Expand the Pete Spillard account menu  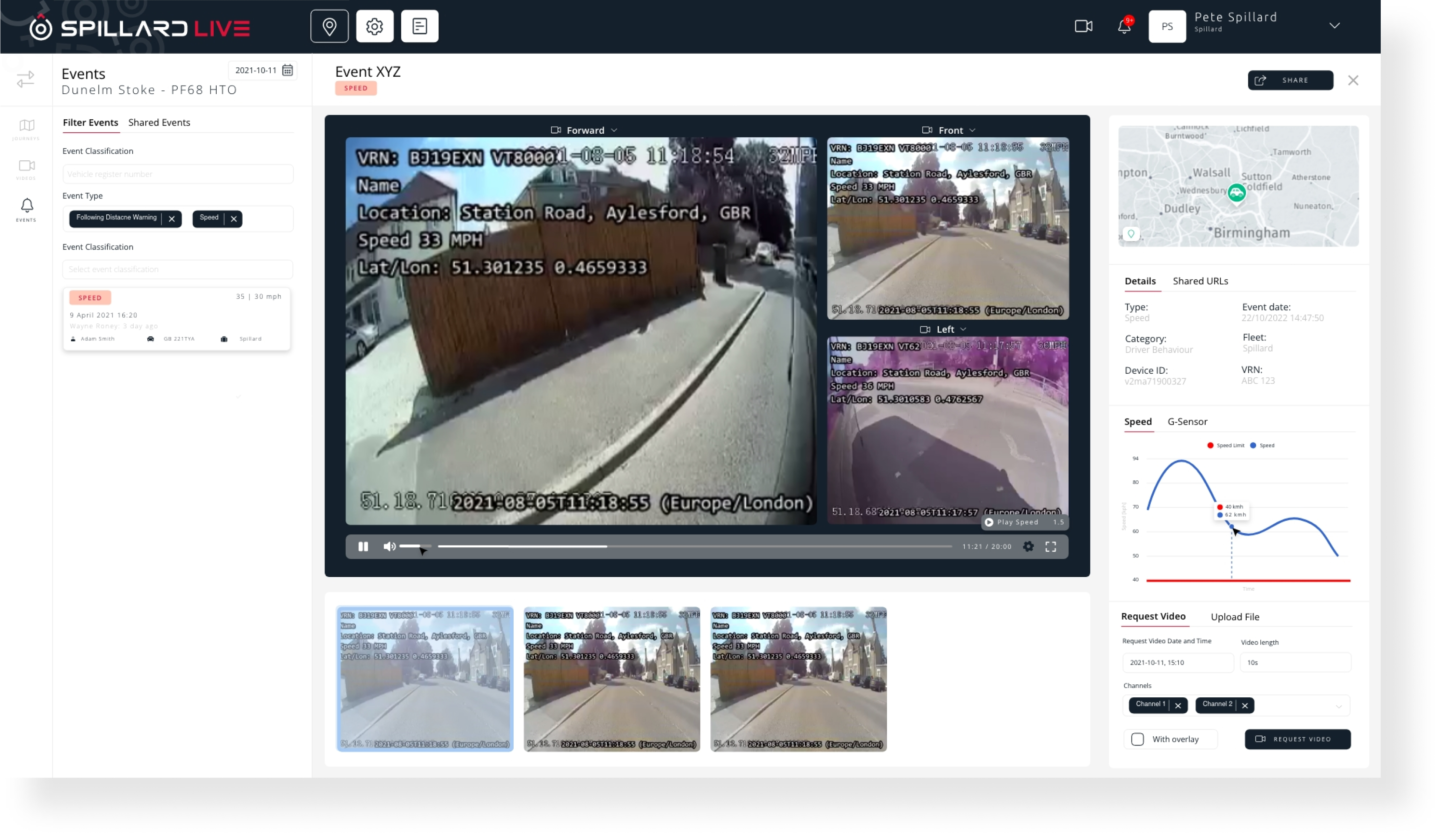(1334, 26)
